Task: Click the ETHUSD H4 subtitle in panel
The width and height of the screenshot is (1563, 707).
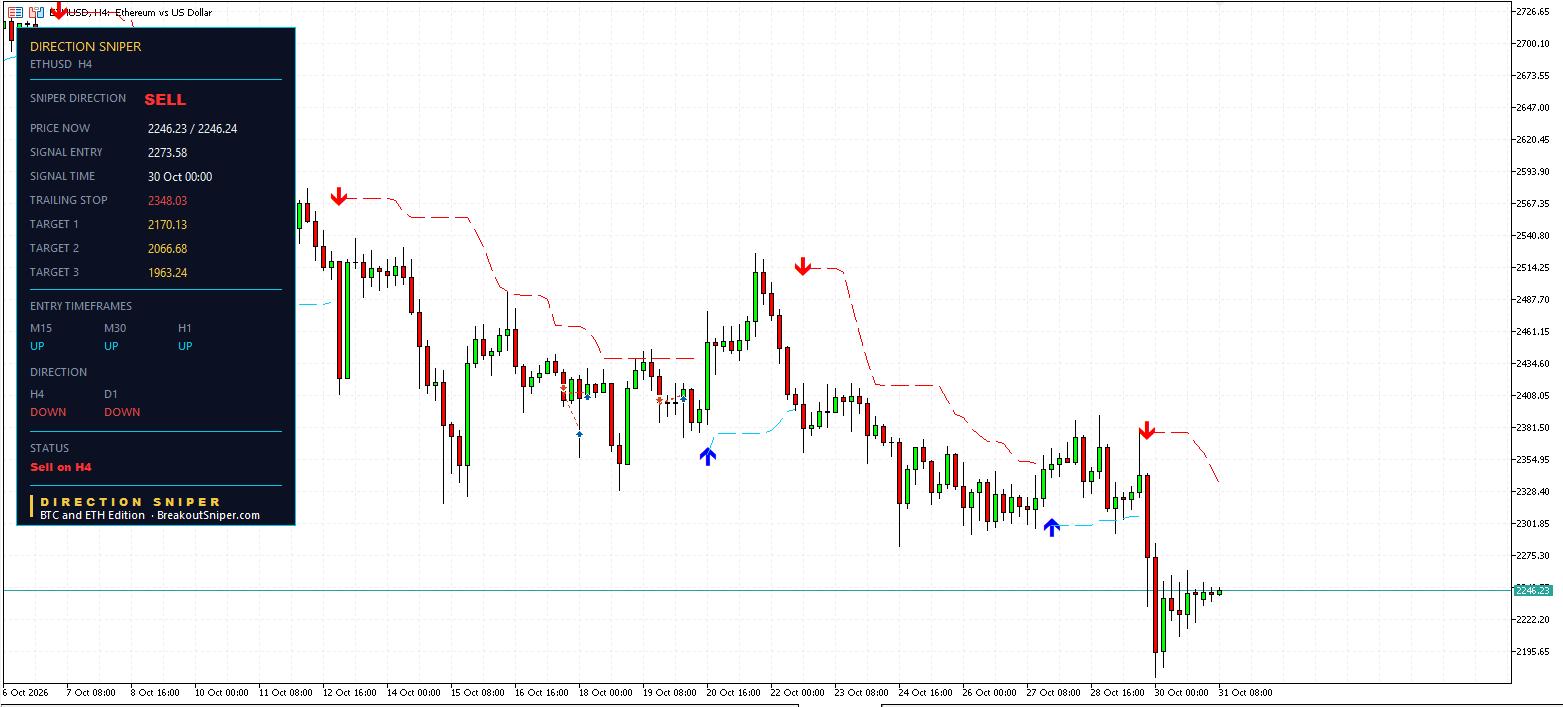Action: tap(61, 64)
